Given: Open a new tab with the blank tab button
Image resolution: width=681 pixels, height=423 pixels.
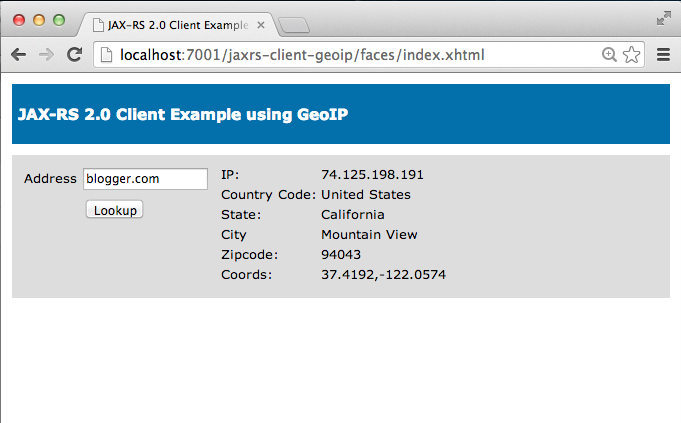Looking at the screenshot, I should 294,25.
